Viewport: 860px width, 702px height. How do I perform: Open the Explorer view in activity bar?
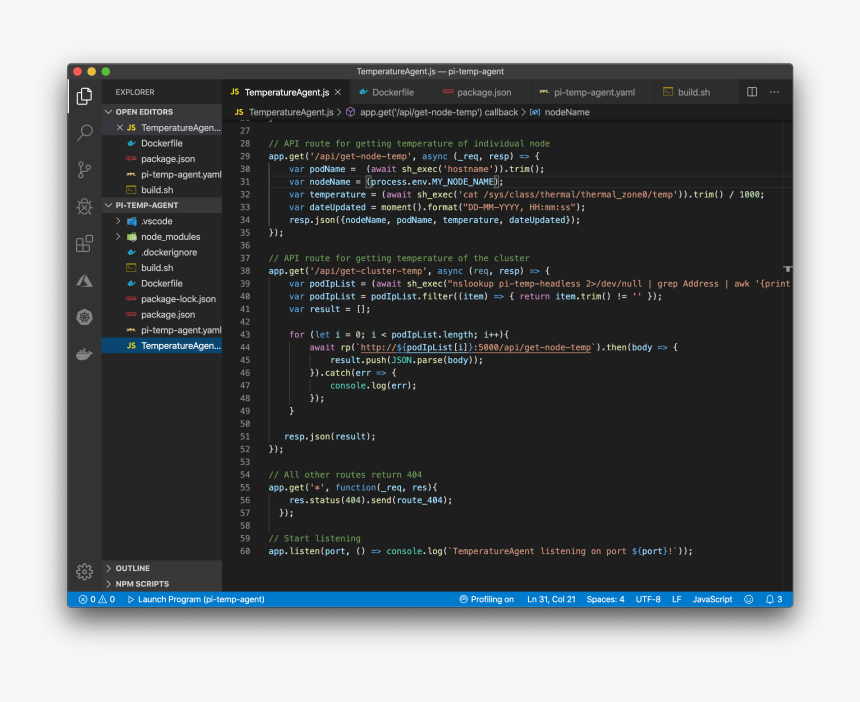(84, 97)
